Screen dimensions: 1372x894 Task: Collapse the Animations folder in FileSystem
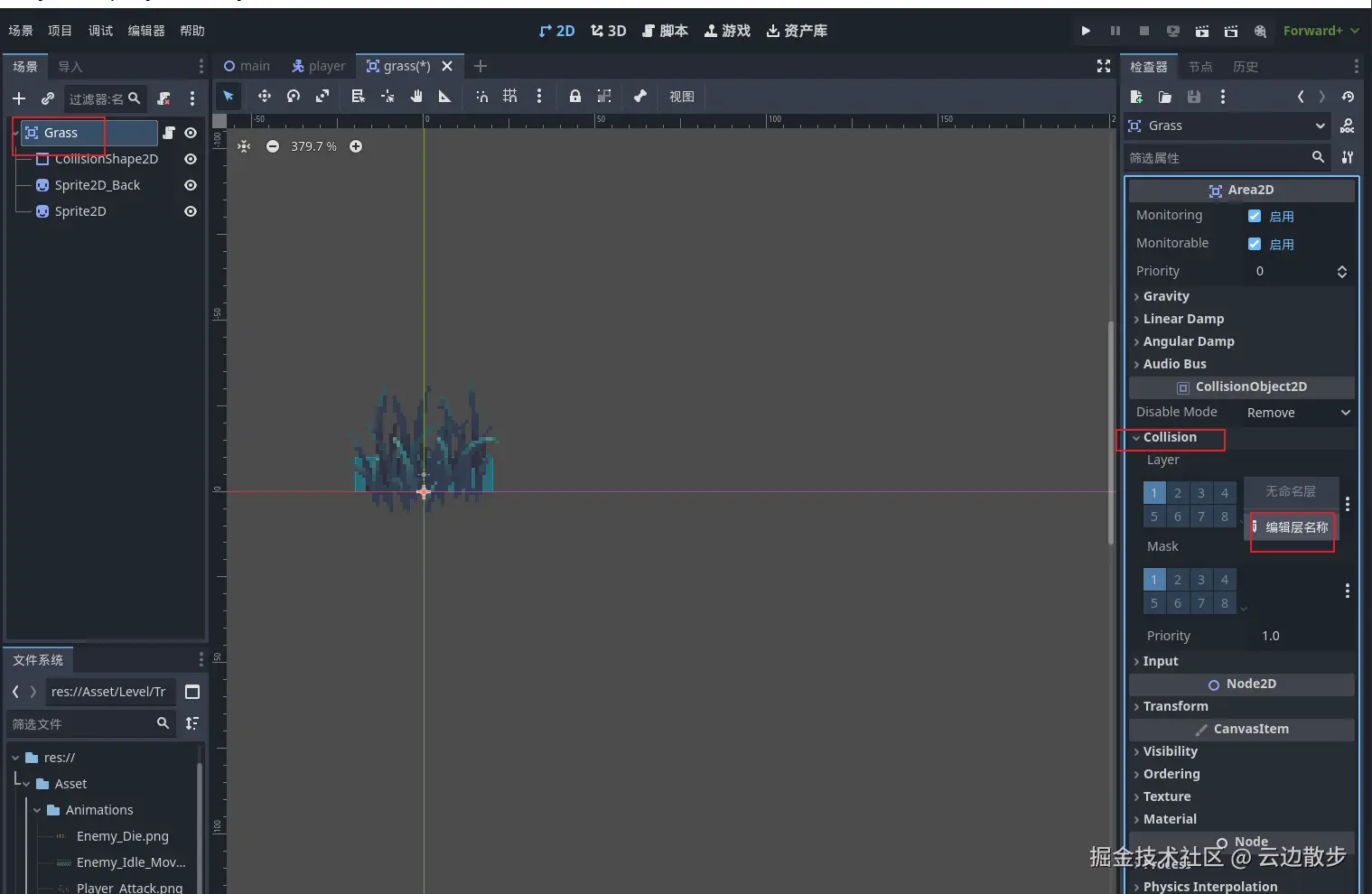(x=37, y=810)
